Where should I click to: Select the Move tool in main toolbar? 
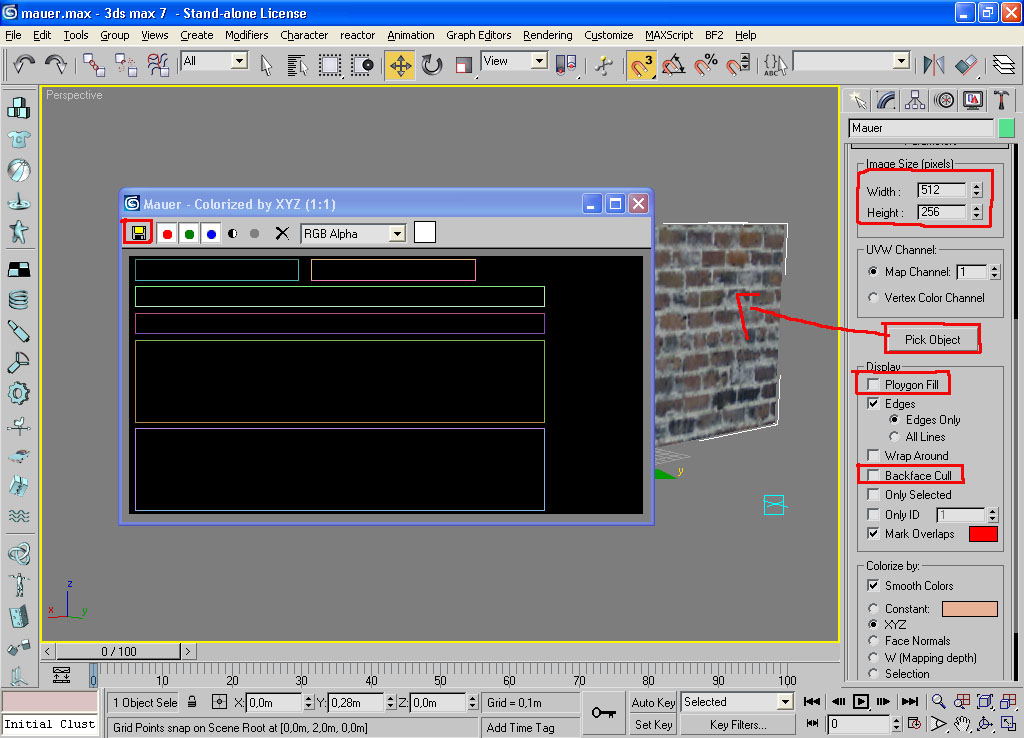tap(400, 65)
